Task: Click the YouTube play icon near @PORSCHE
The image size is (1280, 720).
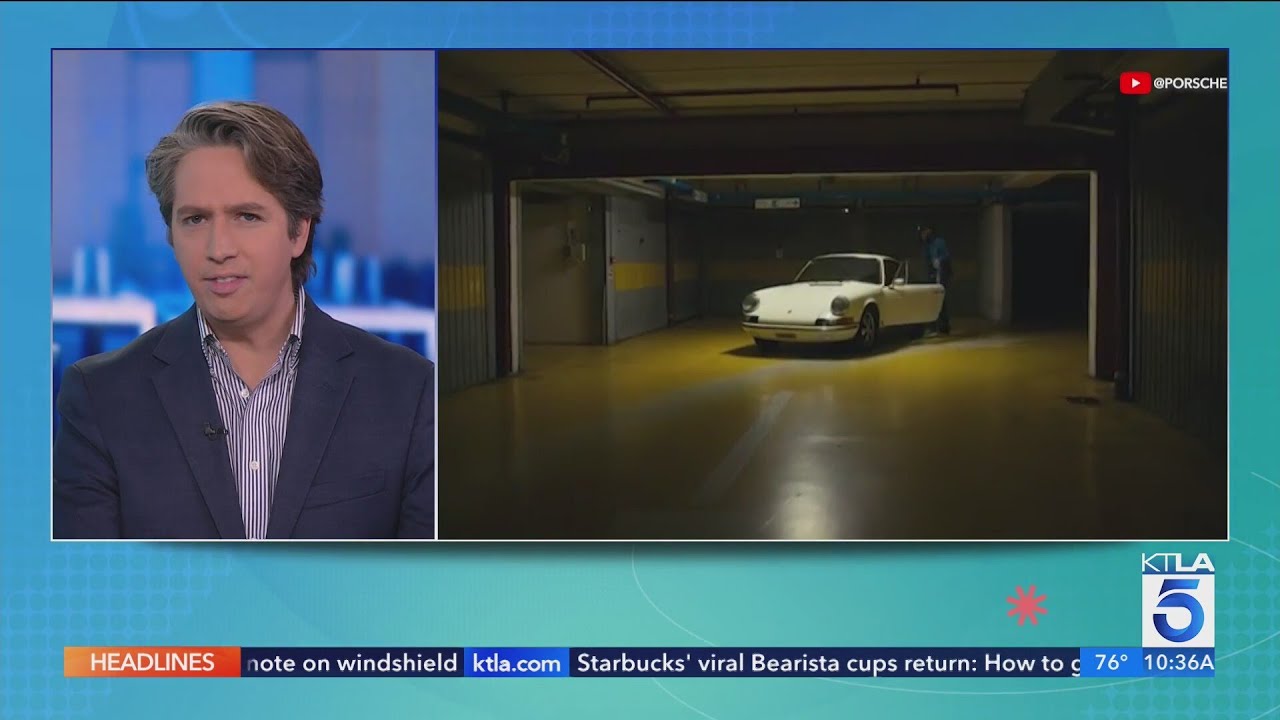Action: pyautogui.click(x=1133, y=83)
